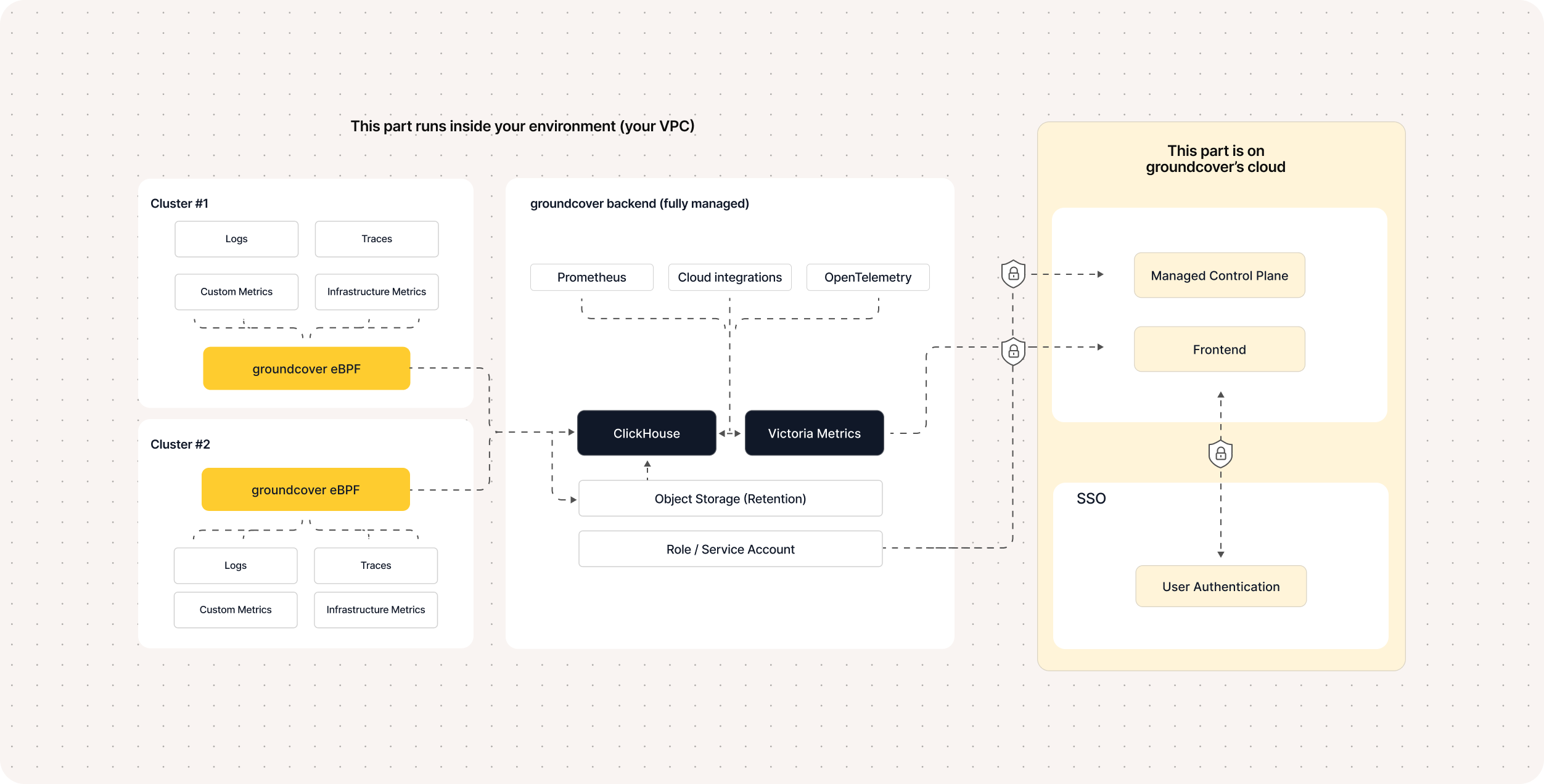Click Custom Metrics in Cluster #1
Screen dimensions: 1544x784
(237, 292)
